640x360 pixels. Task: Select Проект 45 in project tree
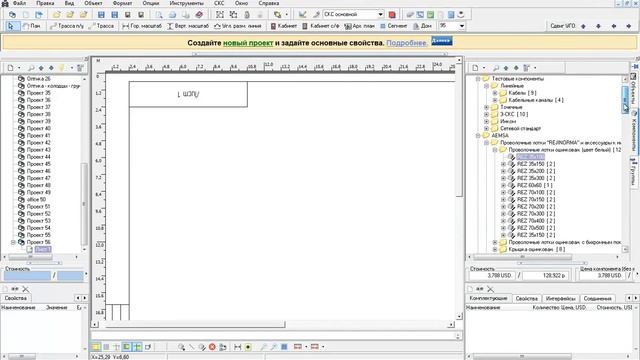(38, 164)
